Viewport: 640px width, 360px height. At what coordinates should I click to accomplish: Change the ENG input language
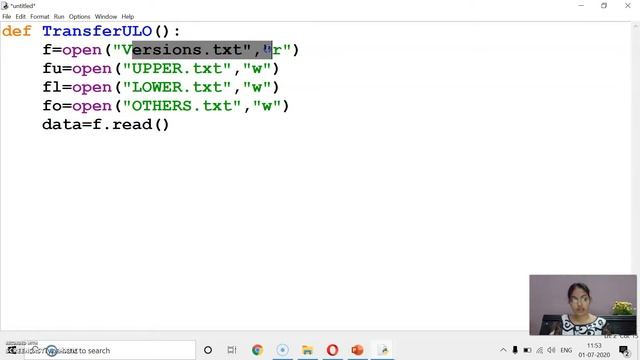(566, 350)
